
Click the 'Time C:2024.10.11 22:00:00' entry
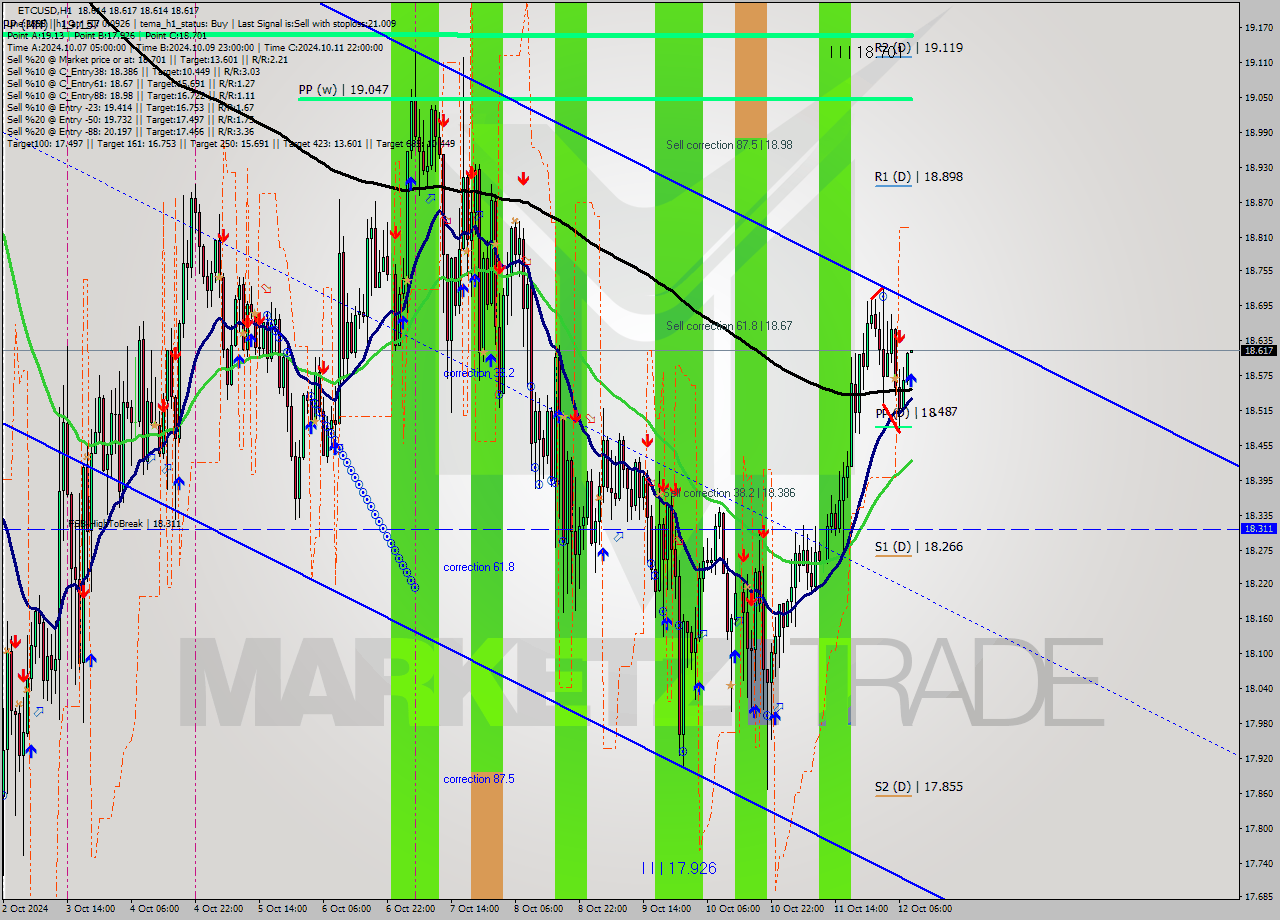pos(322,47)
